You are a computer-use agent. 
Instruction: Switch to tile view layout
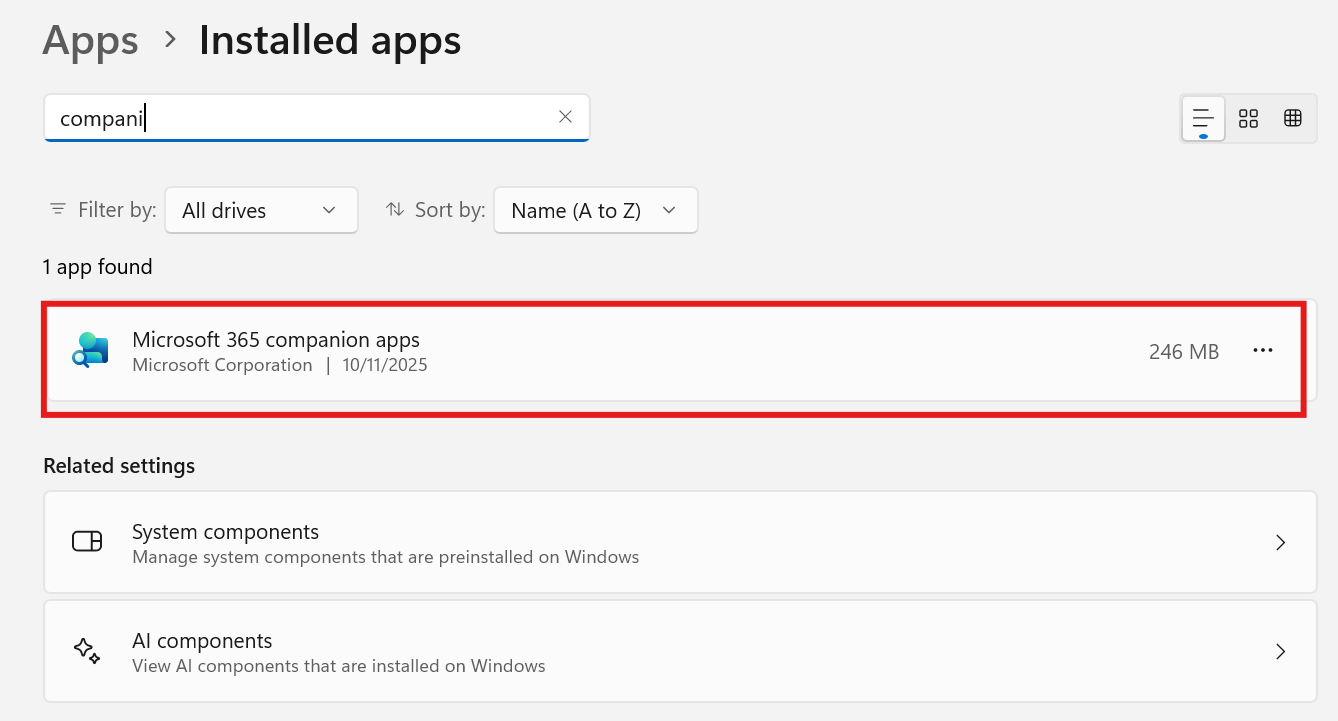click(x=1247, y=117)
